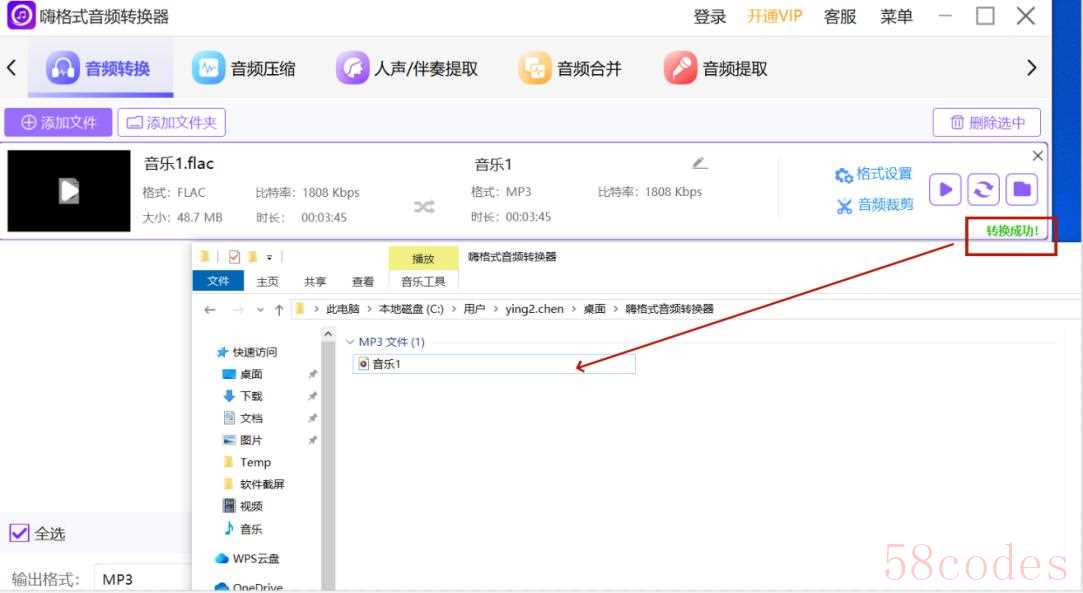Collapse the MP3 文件 (1) group
The height and width of the screenshot is (593, 1083).
[x=349, y=342]
